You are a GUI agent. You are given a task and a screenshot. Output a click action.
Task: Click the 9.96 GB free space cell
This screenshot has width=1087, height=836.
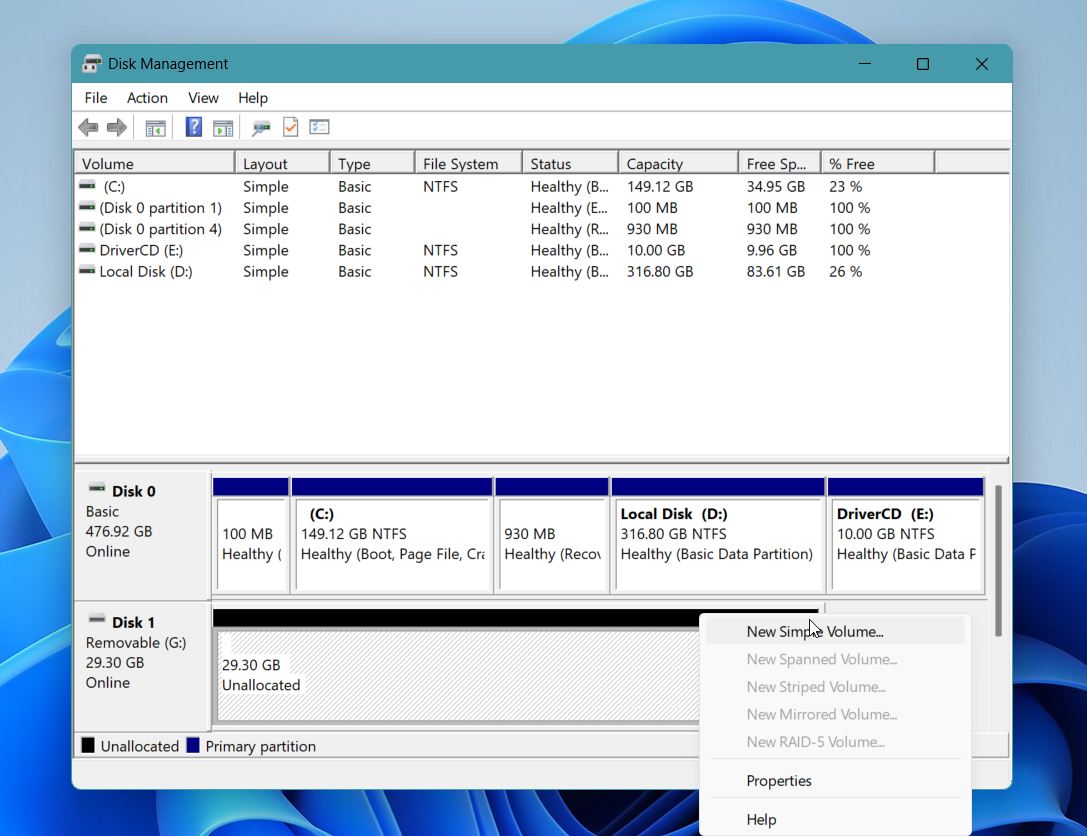772,250
